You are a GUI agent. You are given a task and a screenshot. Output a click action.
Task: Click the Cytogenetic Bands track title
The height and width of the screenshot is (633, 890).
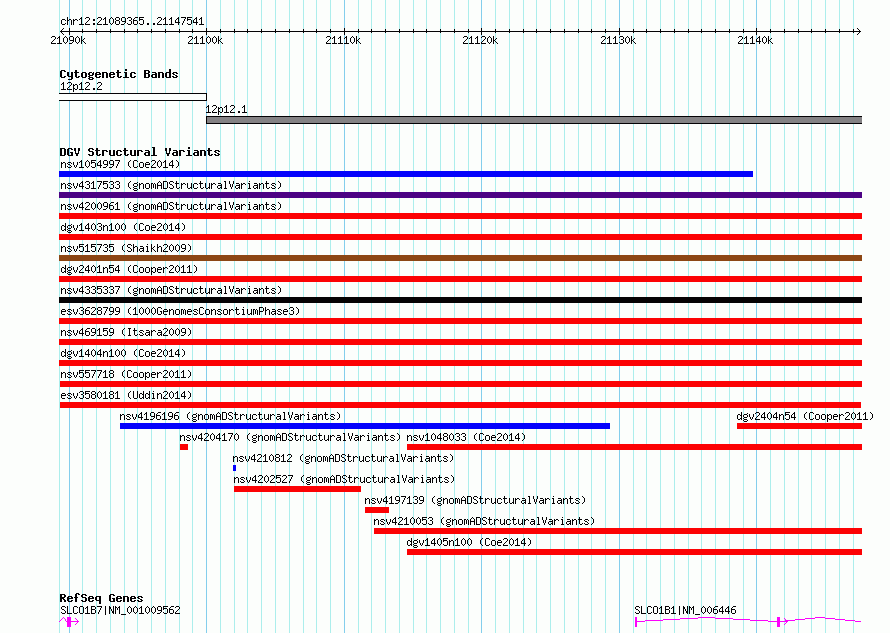(x=119, y=74)
